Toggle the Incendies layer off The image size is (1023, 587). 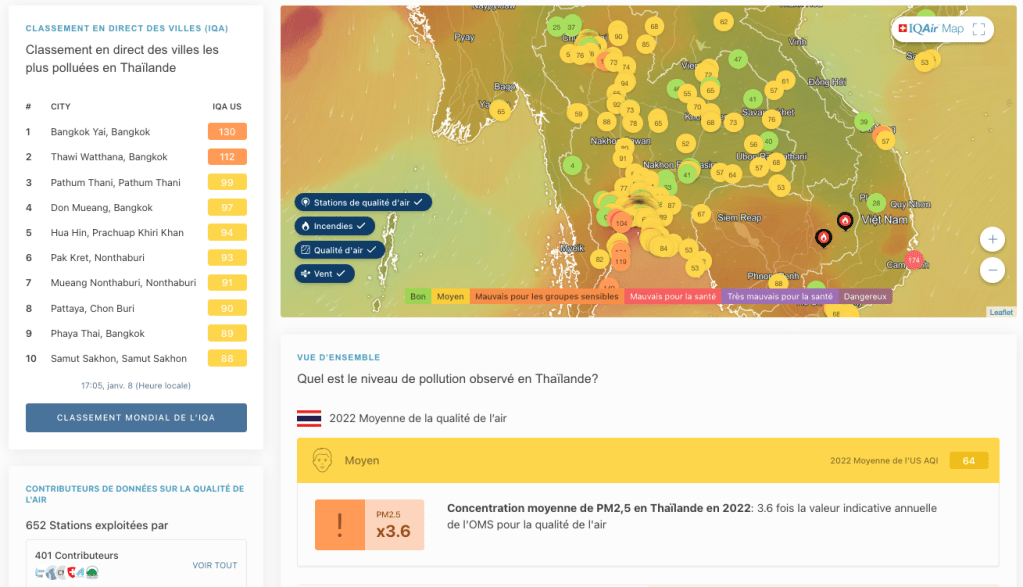[x=335, y=226]
